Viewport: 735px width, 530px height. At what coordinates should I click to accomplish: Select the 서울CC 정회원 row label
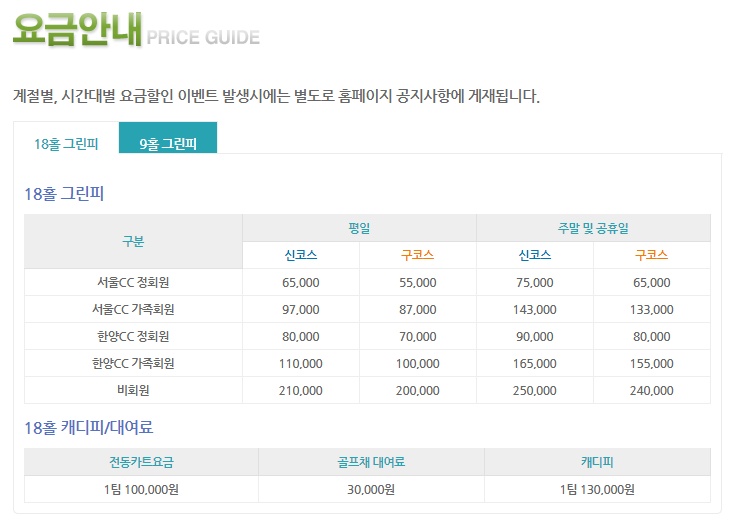133,283
